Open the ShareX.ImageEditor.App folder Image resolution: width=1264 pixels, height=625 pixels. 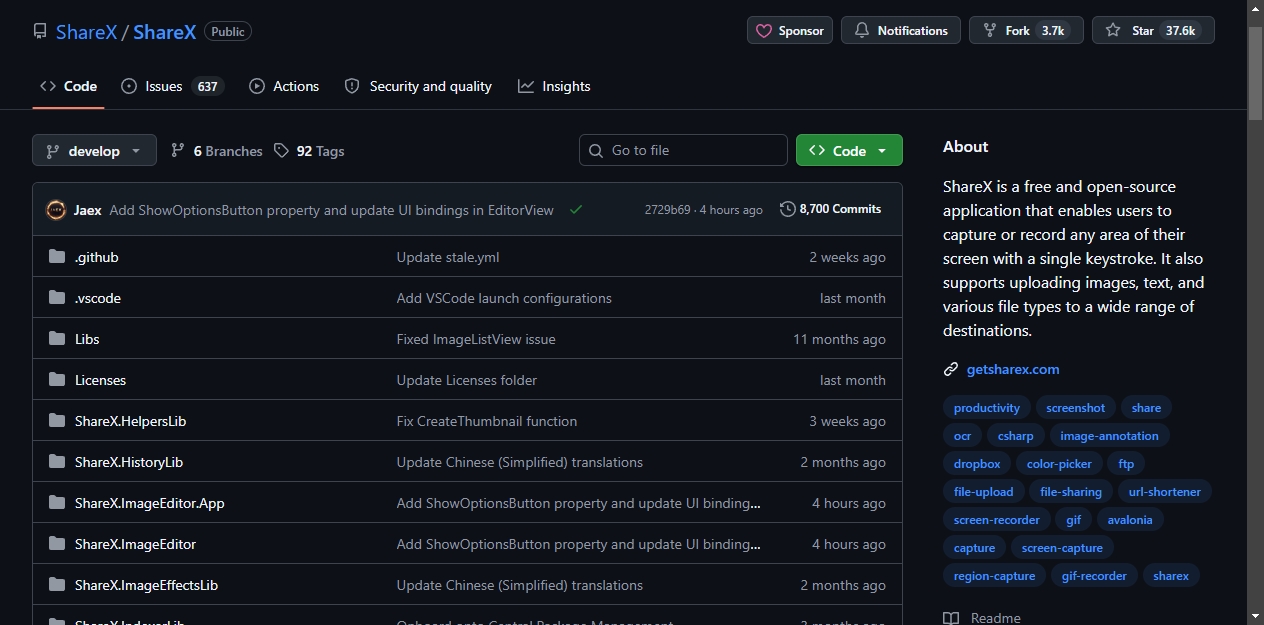click(150, 503)
